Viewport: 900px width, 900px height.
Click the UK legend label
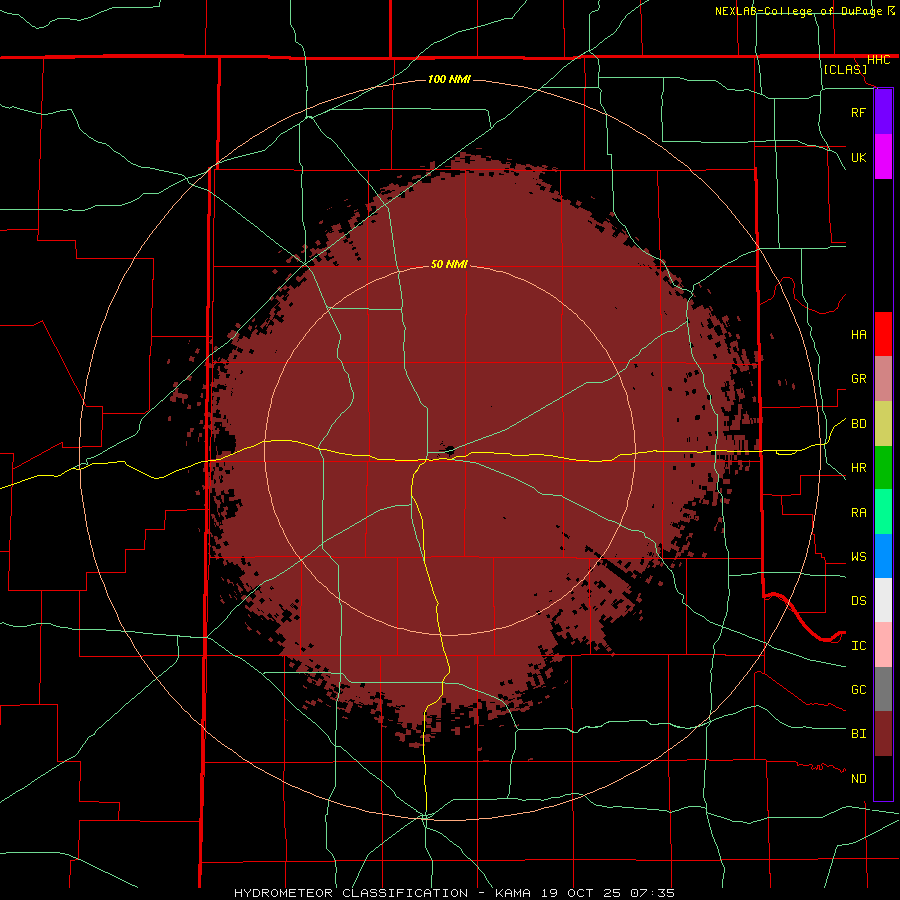point(858,157)
